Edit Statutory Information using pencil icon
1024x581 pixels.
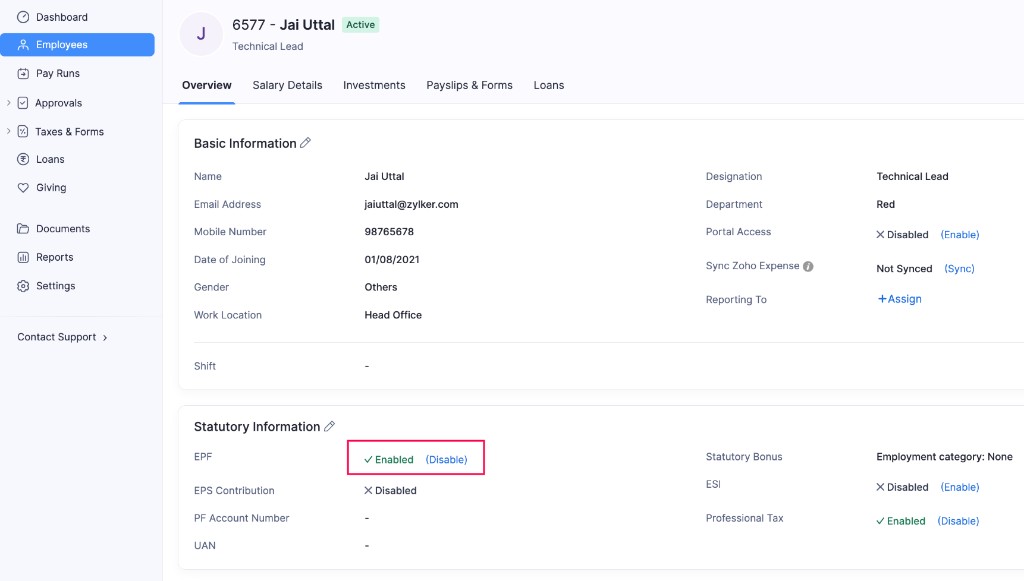329,426
